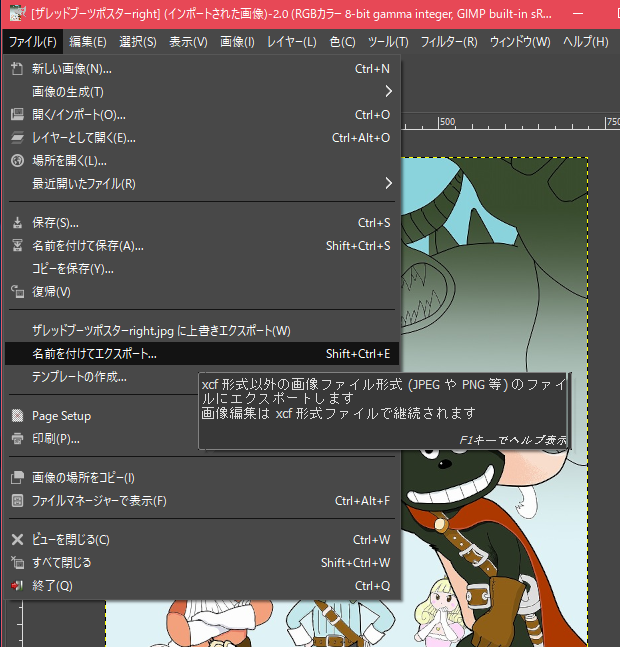Choose ビューを閉じる(C) entry
Viewport: 620px width, 647px height.
coord(202,539)
